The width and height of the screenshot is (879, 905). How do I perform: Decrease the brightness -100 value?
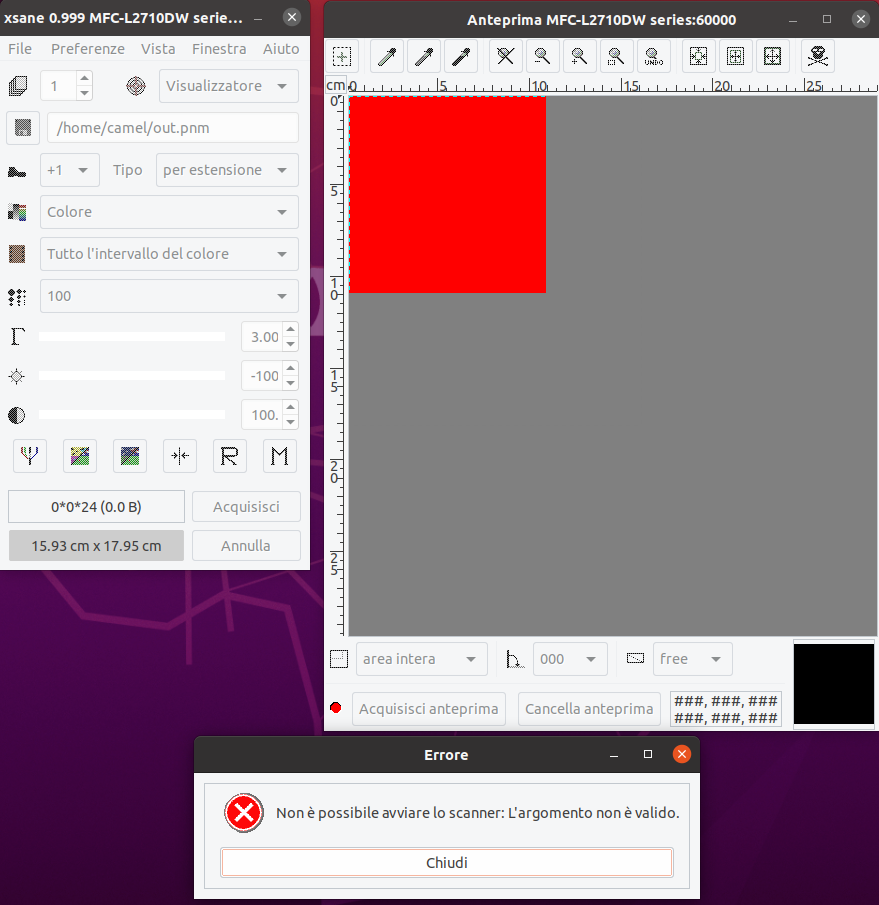pos(291,383)
